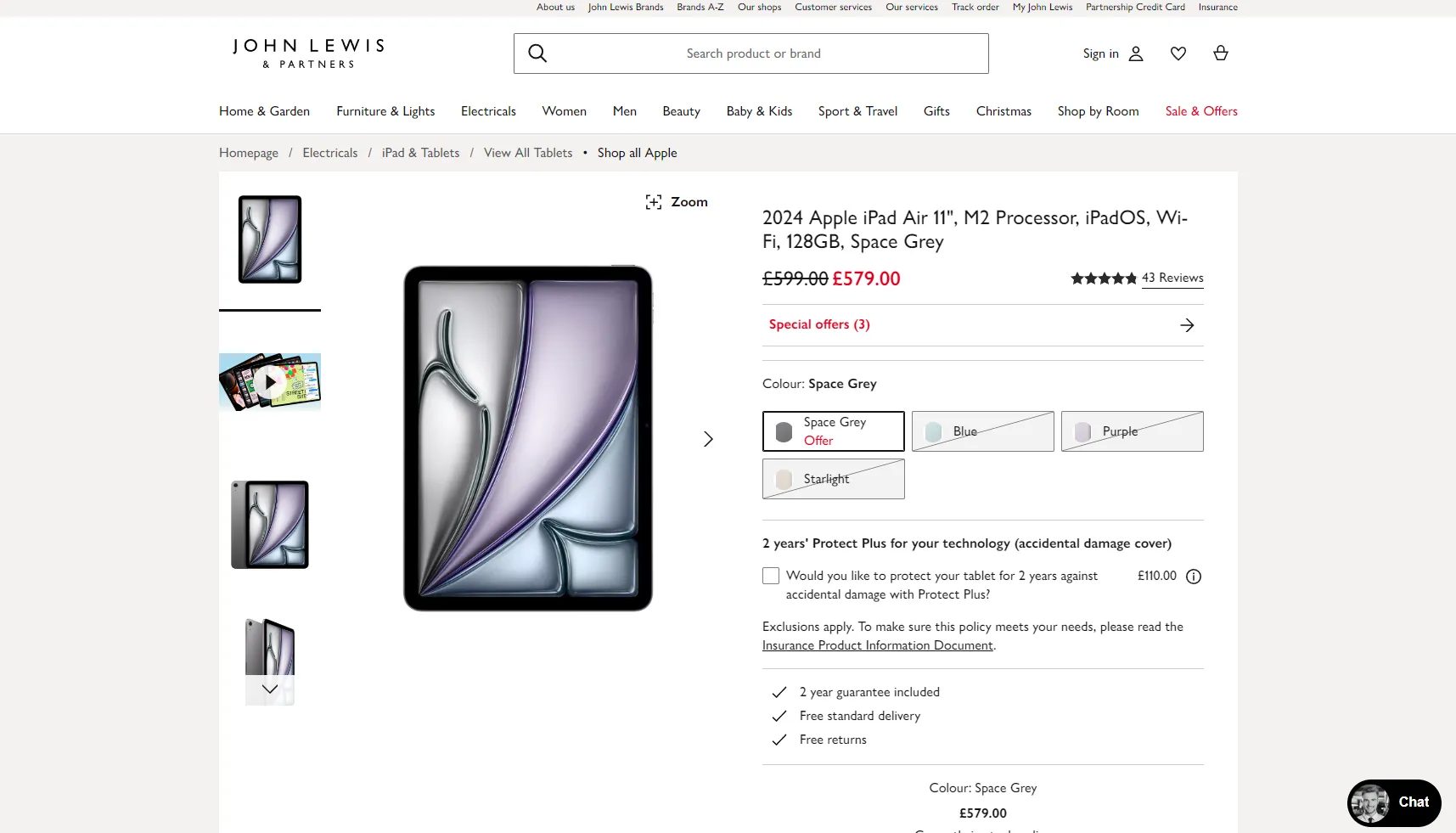Open the Electricals menu
Screen dimensions: 1456x833
[x=488, y=111]
